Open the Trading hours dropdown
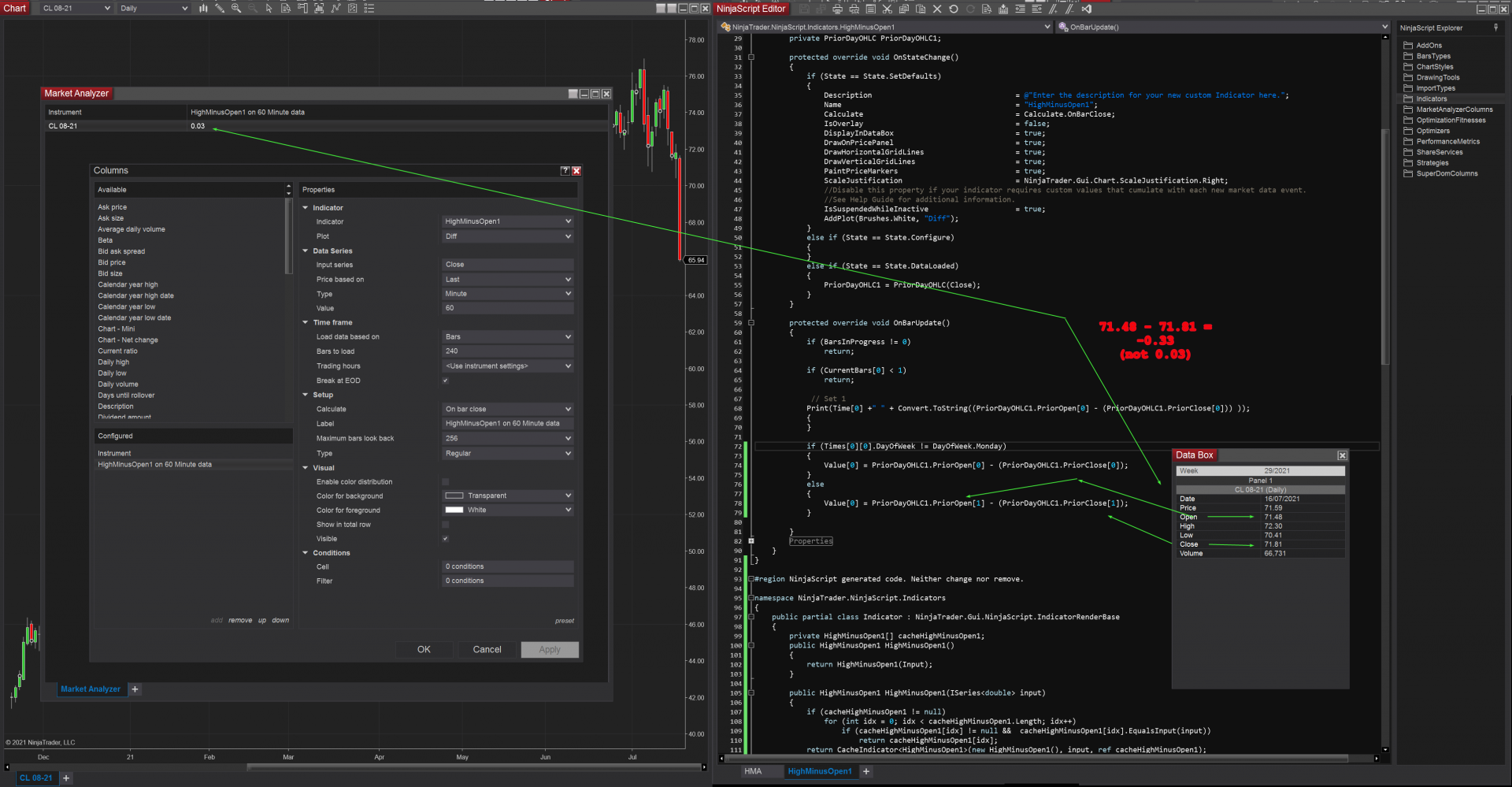Screen dimensions: 1512x787 (508, 366)
